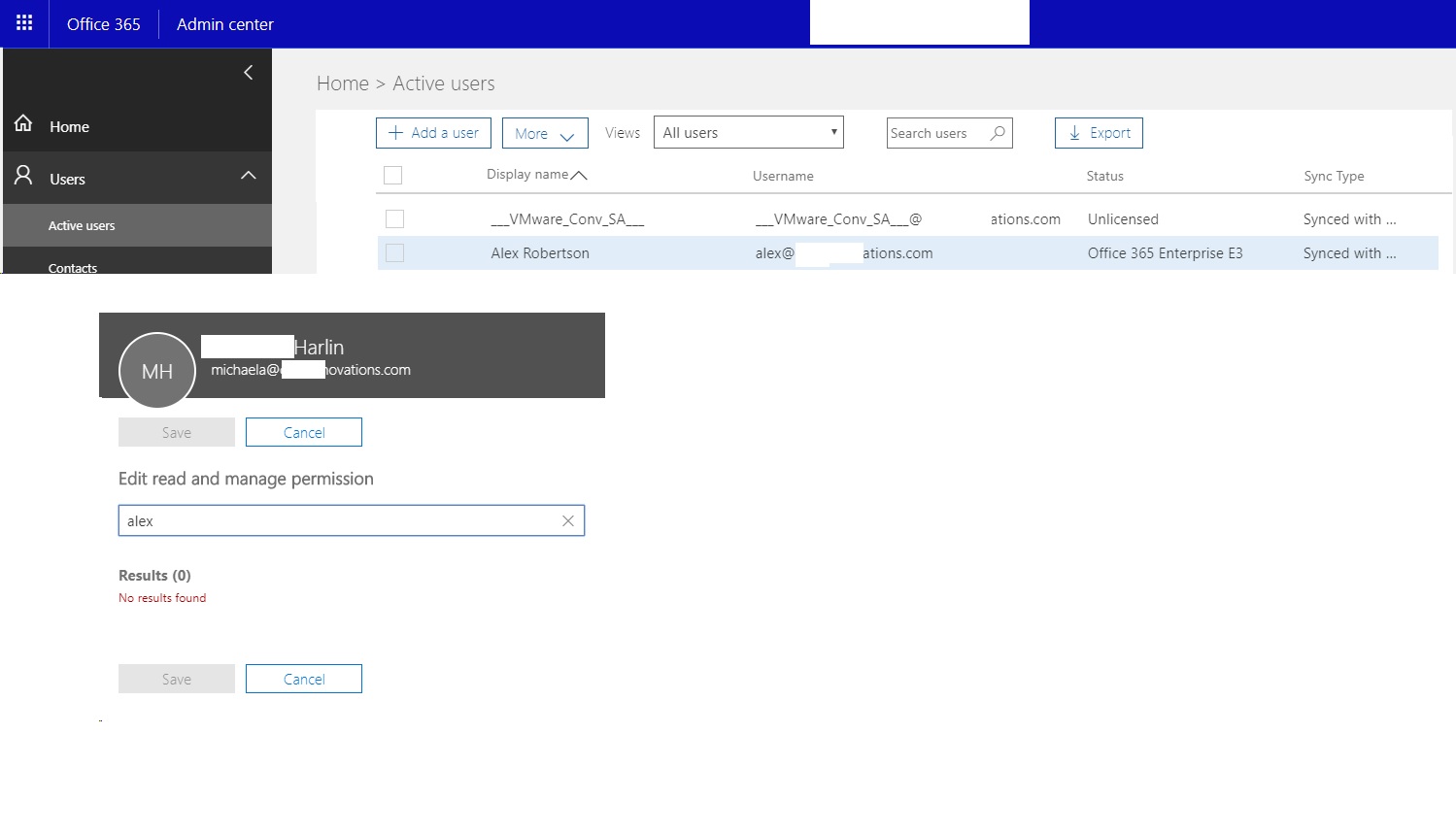Image resolution: width=1456 pixels, height=834 pixels.
Task: Open Active users in the sidebar
Action: coord(82,224)
